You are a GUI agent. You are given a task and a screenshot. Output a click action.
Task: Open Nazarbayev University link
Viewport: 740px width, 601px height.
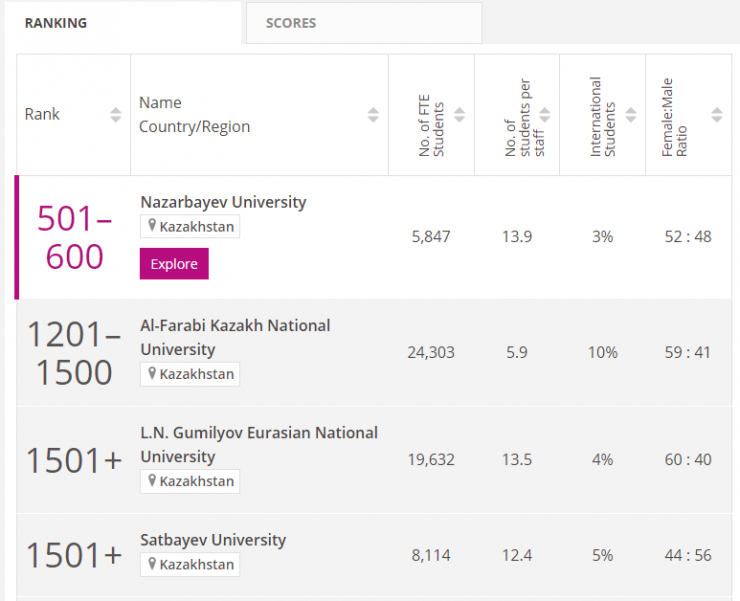(x=223, y=202)
